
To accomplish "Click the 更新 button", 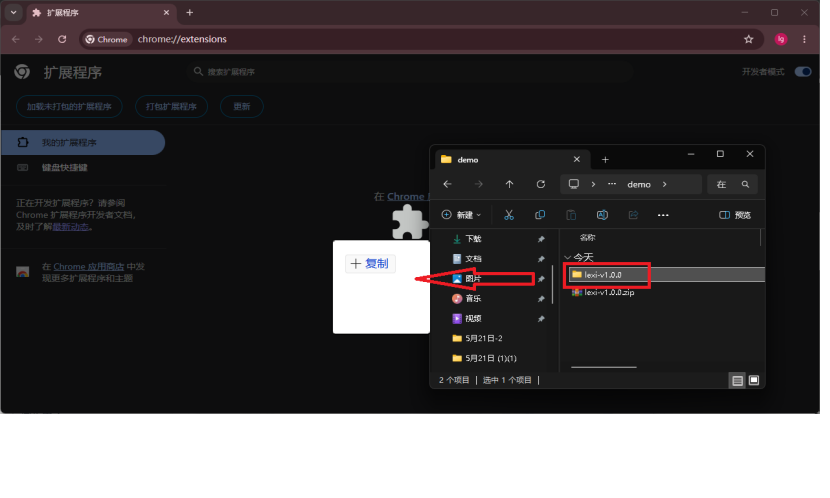I will click(x=242, y=107).
